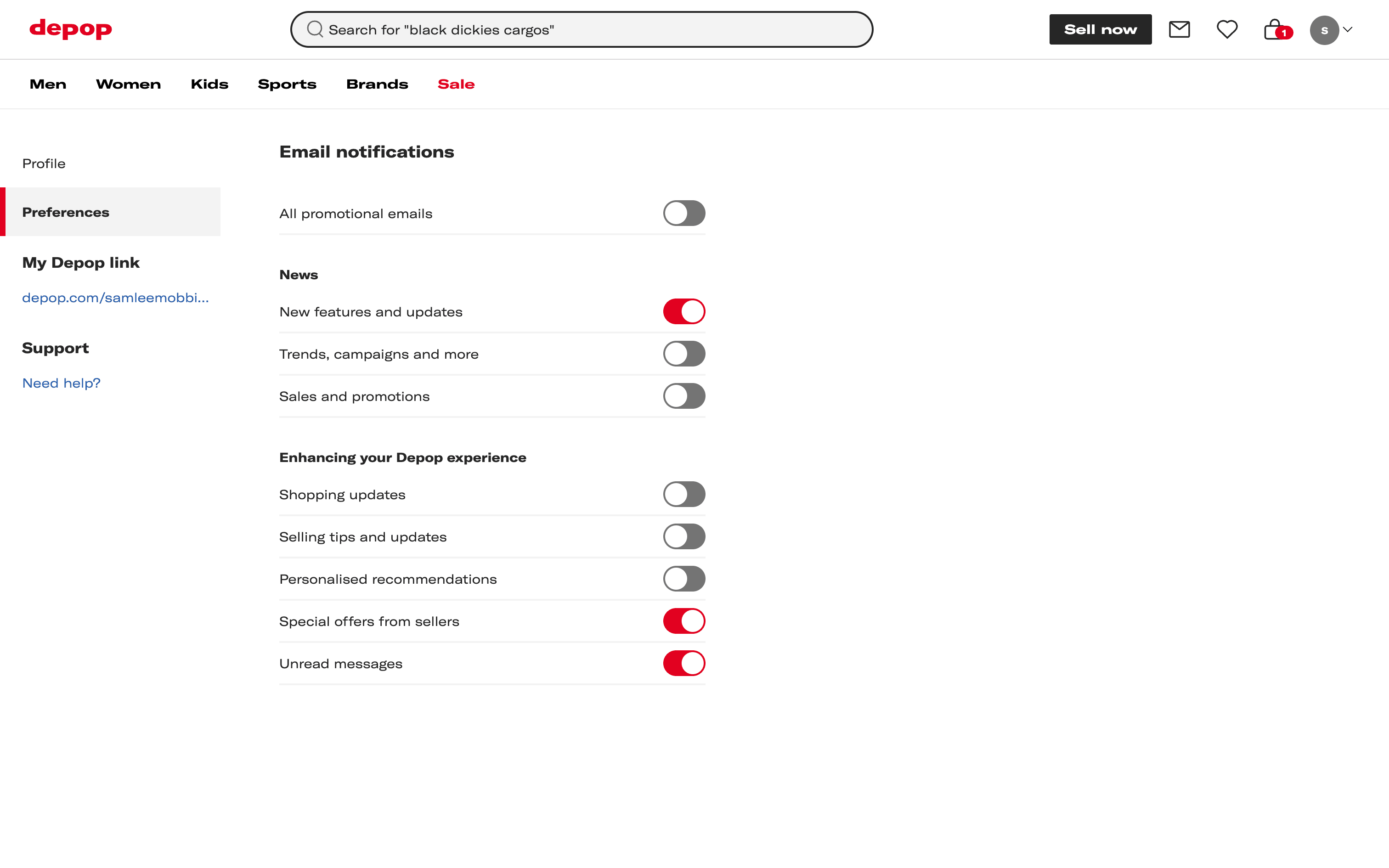This screenshot has width=1389, height=868.
Task: Switch to the Profile settings tab
Action: point(44,163)
